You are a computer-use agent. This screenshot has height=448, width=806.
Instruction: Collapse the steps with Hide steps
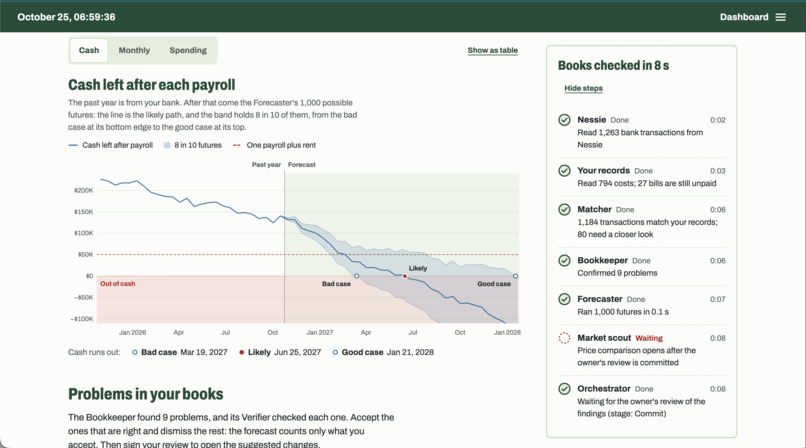pyautogui.click(x=583, y=88)
